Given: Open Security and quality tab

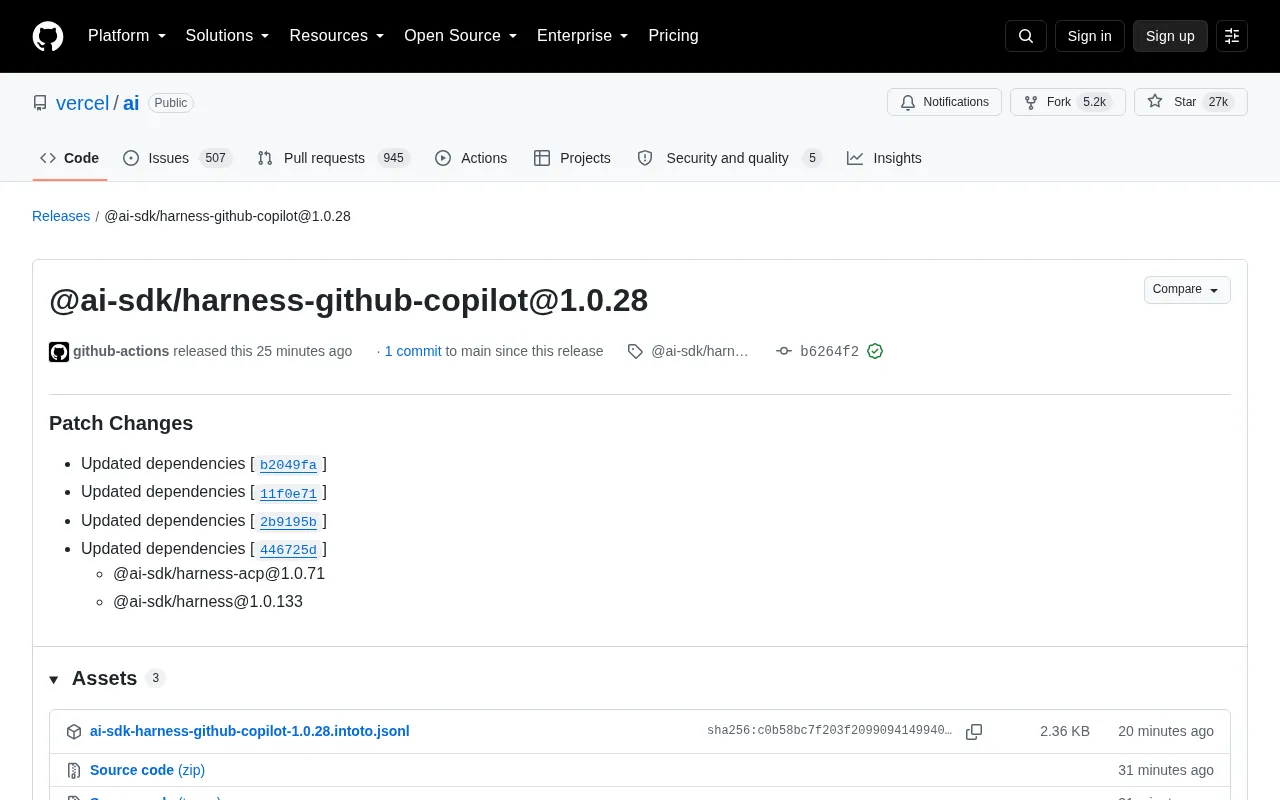Looking at the screenshot, I should pos(730,158).
